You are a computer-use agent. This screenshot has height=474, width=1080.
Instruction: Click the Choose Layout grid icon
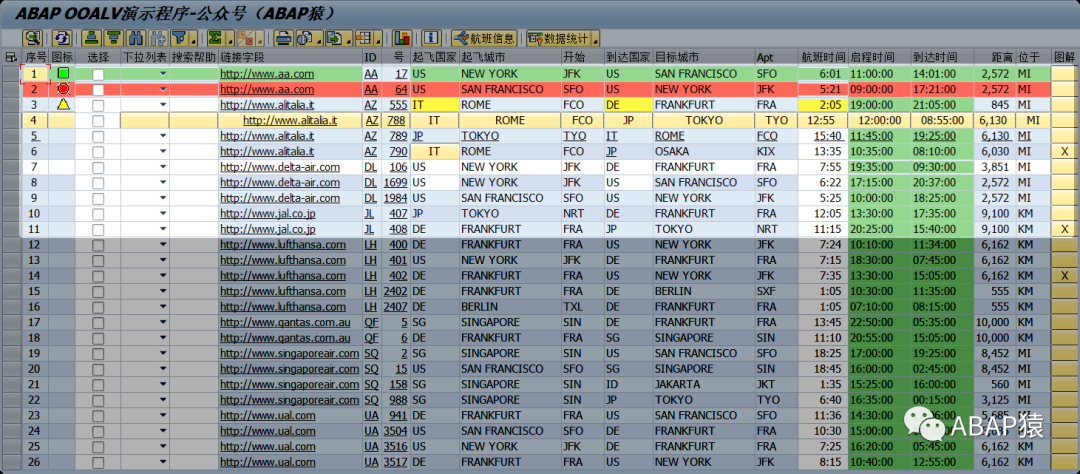click(x=364, y=38)
